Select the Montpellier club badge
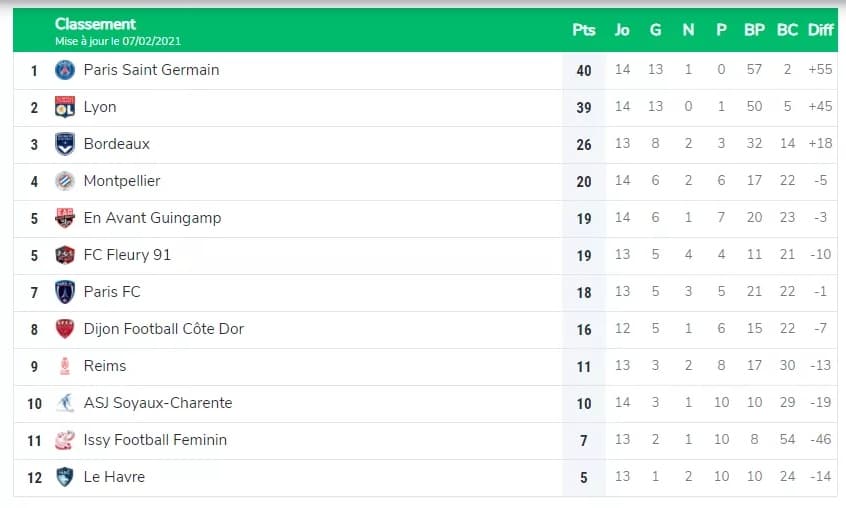The height and width of the screenshot is (508, 846). [65, 181]
